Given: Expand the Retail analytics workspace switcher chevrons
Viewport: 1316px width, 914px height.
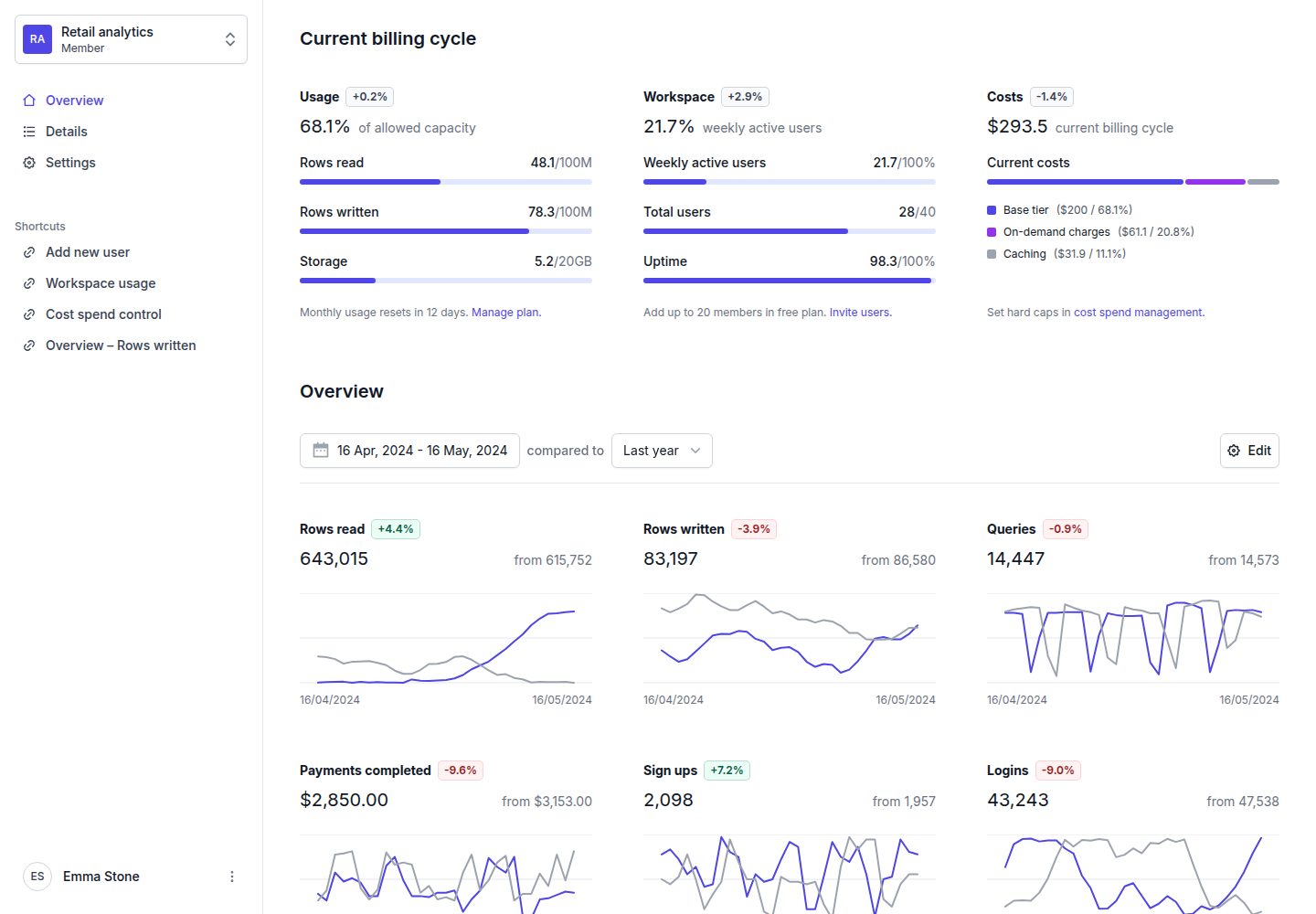Looking at the screenshot, I should click(230, 39).
